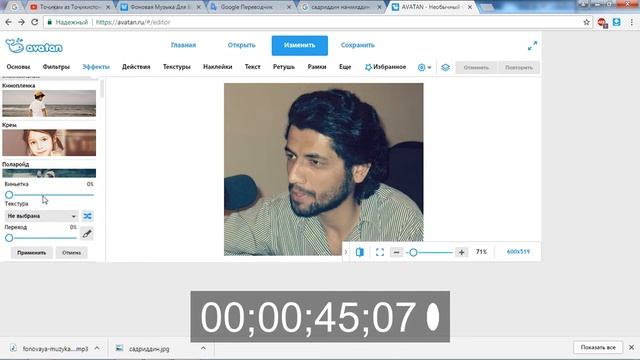
Task: Switch to Основы menu
Action: click(18, 67)
